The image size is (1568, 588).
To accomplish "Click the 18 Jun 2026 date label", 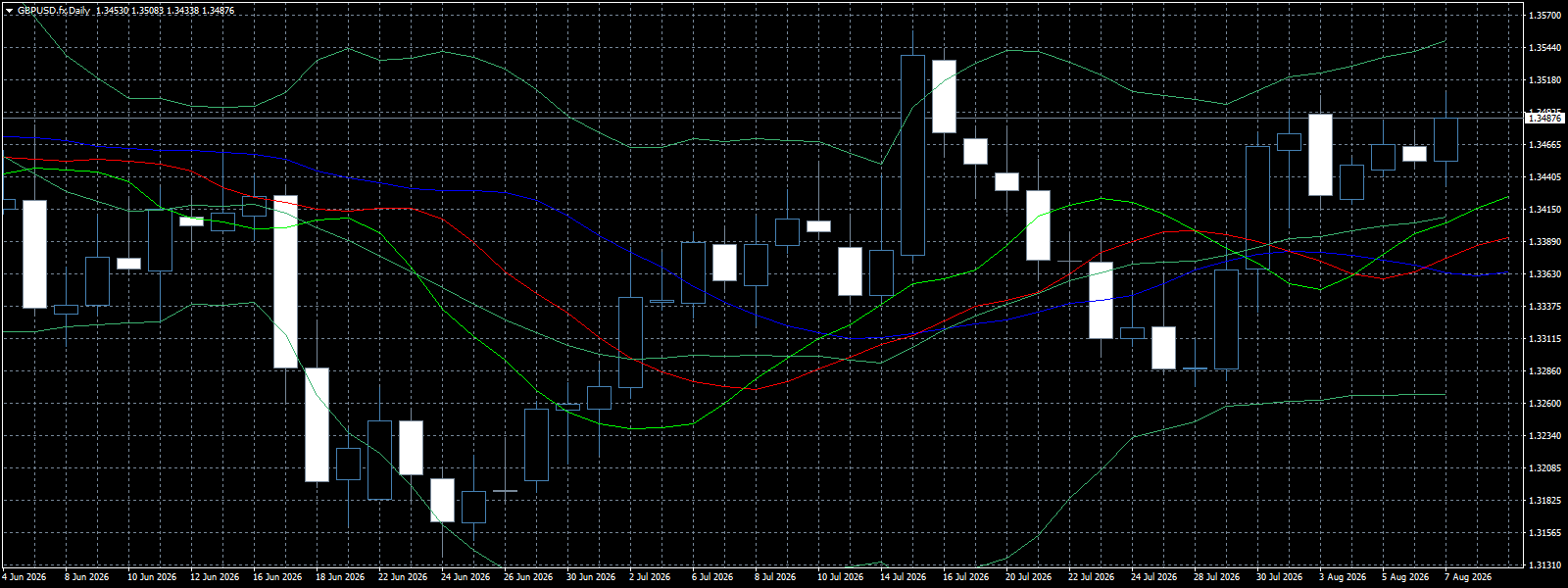I will [x=340, y=577].
